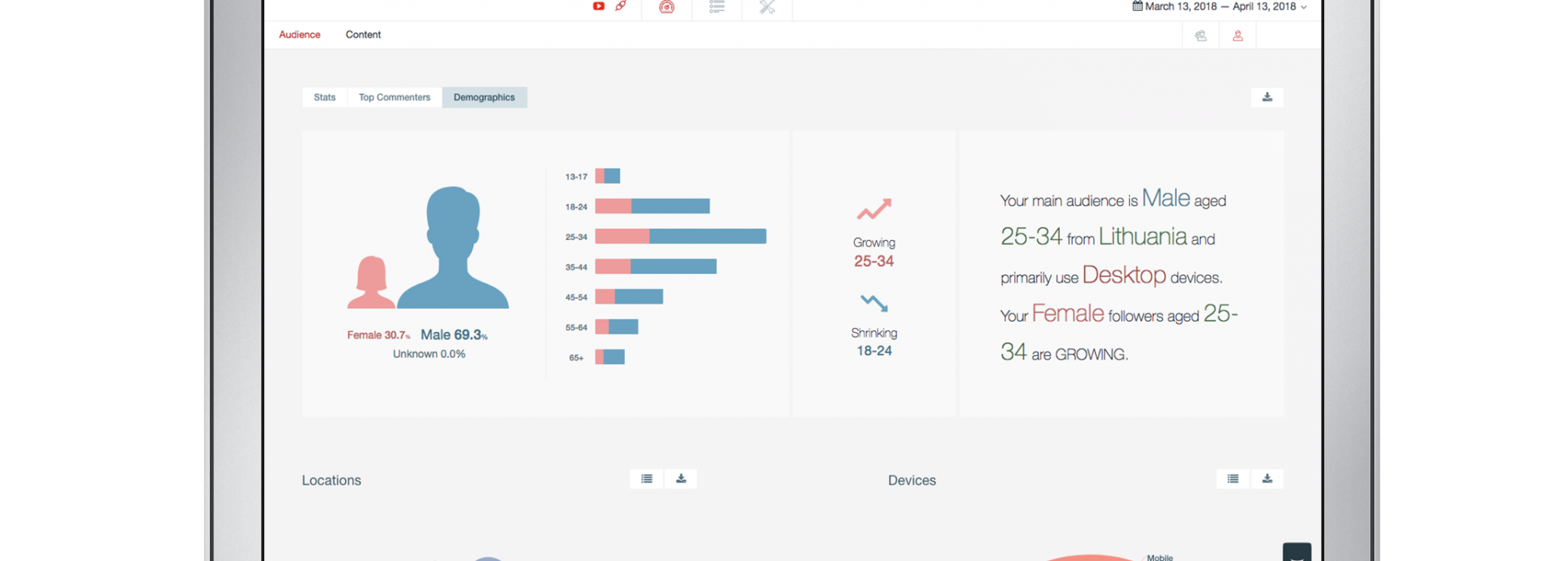Download the demographics report
Image resolution: width=1568 pixels, height=561 pixels.
(x=1267, y=97)
